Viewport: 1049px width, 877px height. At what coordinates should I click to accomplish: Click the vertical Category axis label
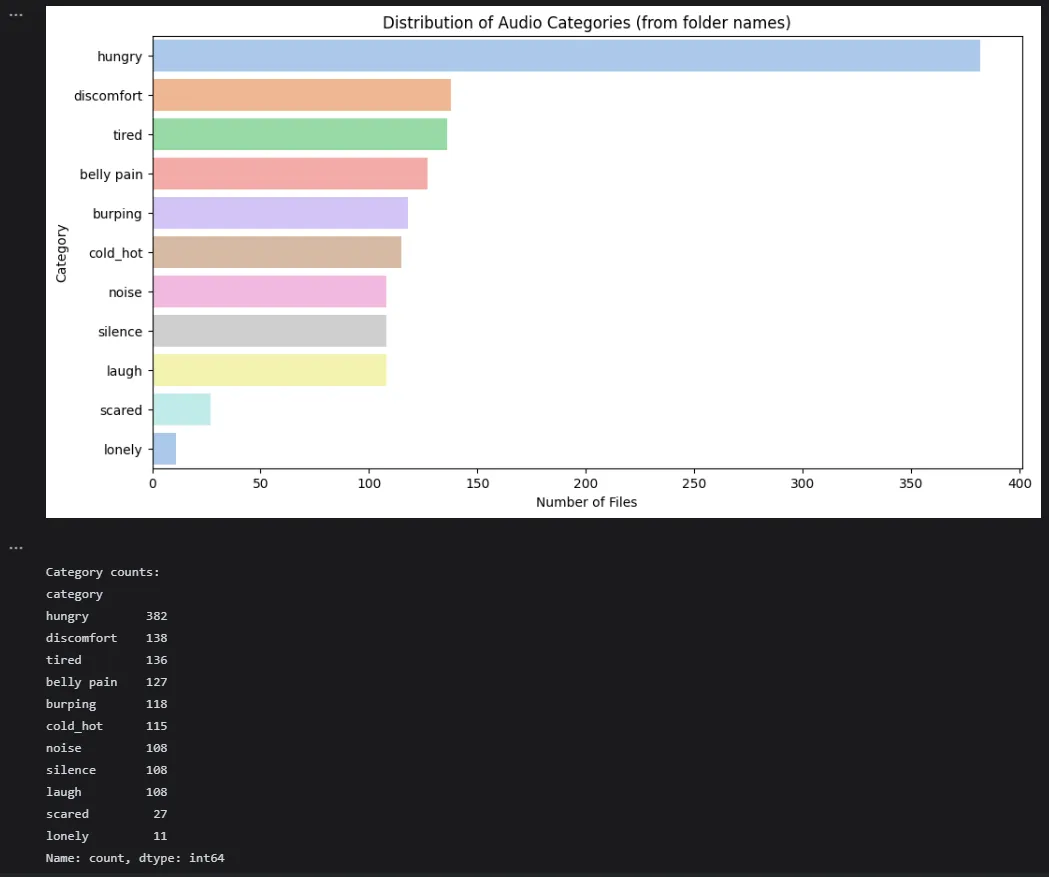61,253
